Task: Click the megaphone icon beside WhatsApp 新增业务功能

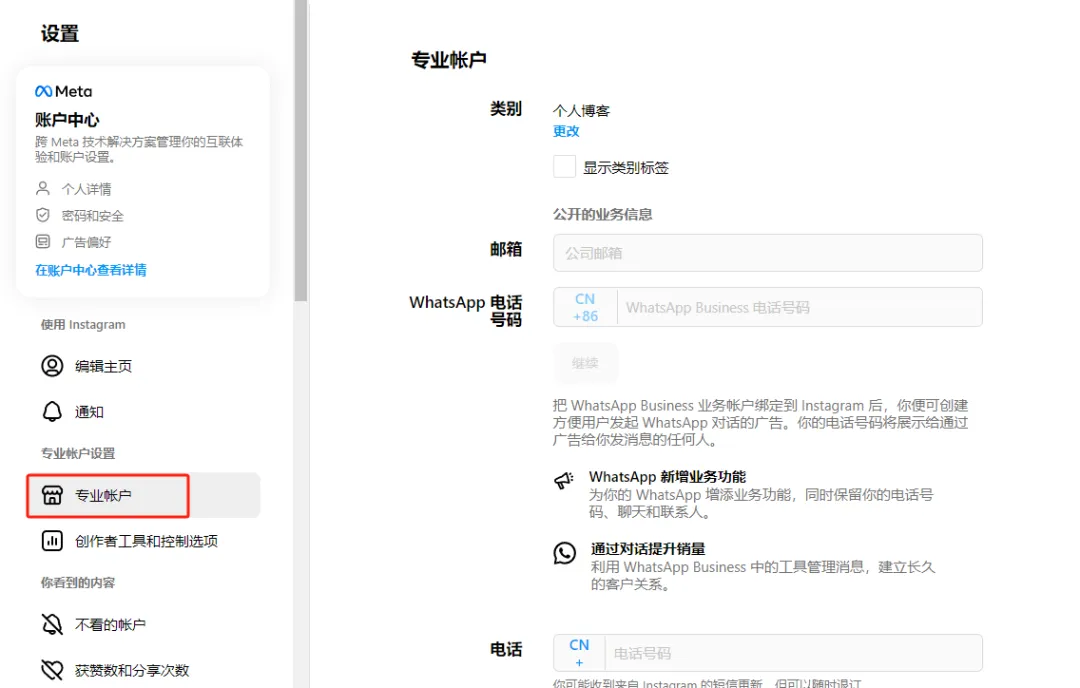Action: coord(564,480)
